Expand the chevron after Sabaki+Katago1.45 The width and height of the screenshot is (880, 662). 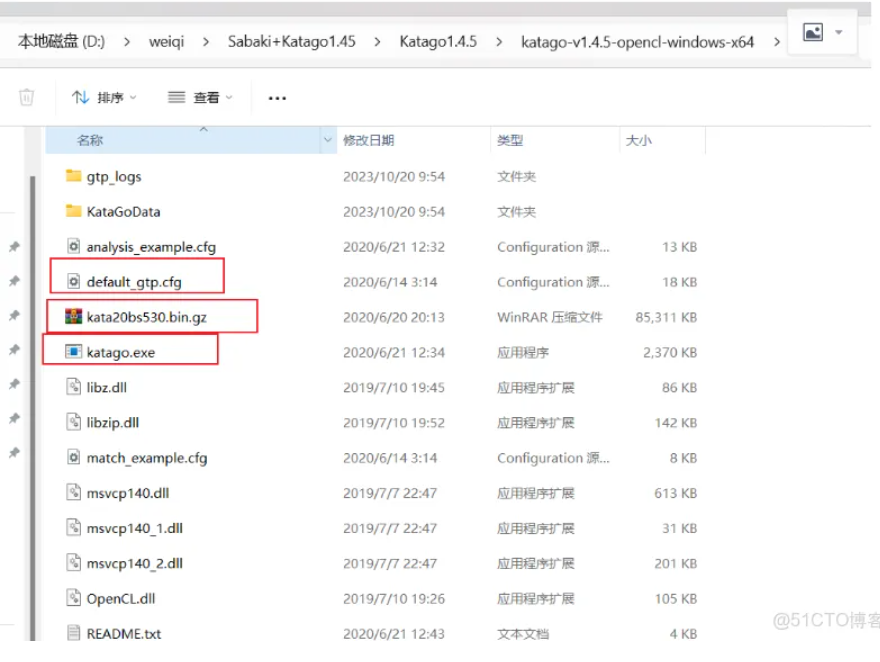[377, 42]
